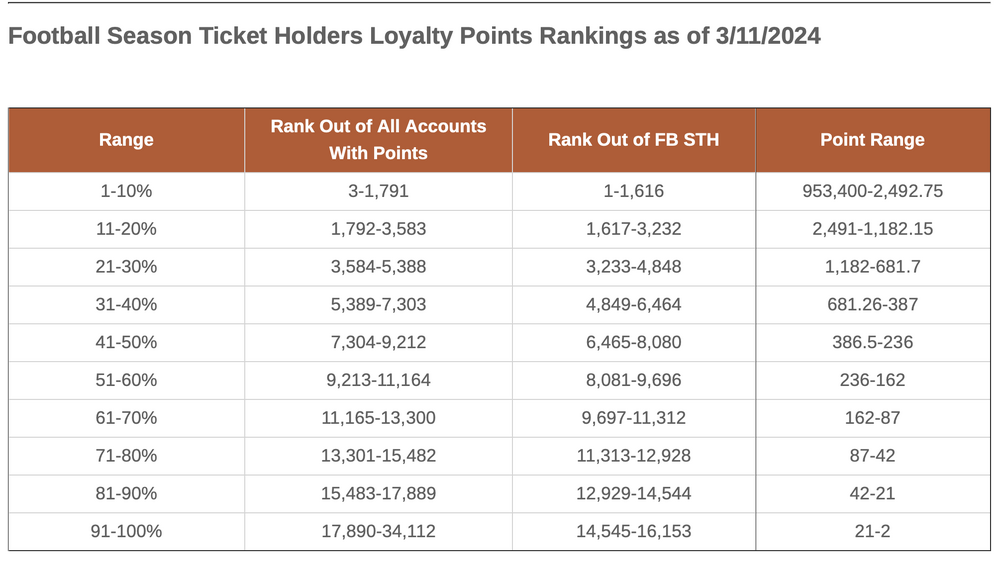Image resolution: width=1000 pixels, height=577 pixels.
Task: Select the 11-20% range cell
Action: click(126, 229)
